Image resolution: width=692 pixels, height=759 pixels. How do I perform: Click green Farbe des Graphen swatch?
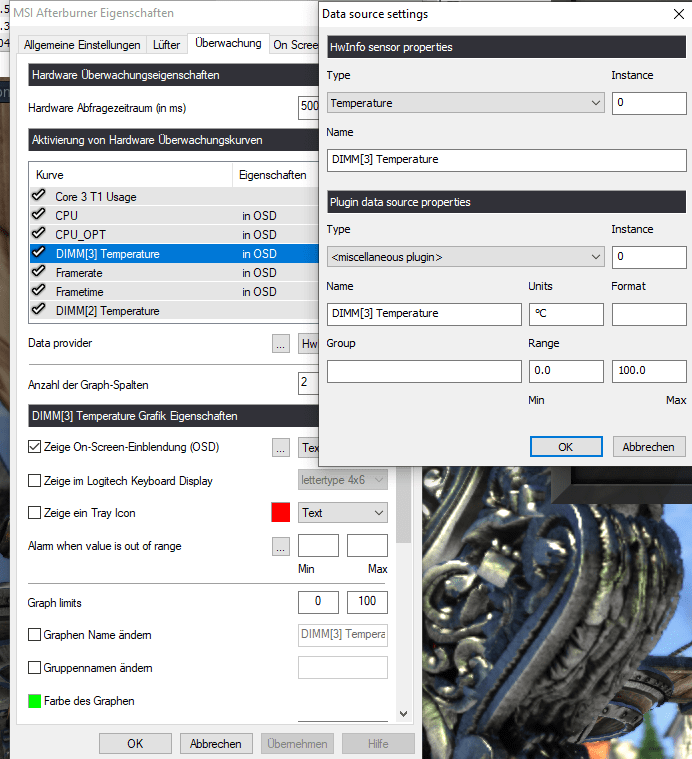pos(34,701)
